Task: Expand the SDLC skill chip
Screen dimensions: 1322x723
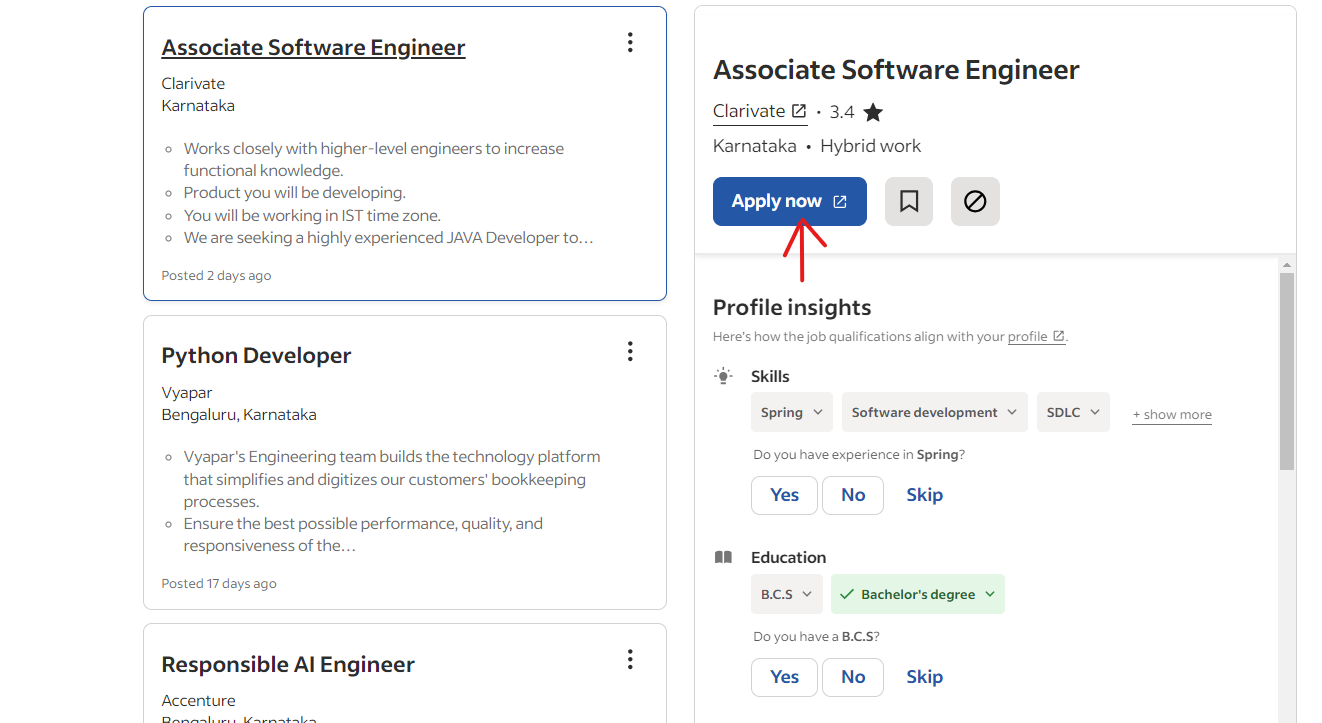Action: 1073,412
